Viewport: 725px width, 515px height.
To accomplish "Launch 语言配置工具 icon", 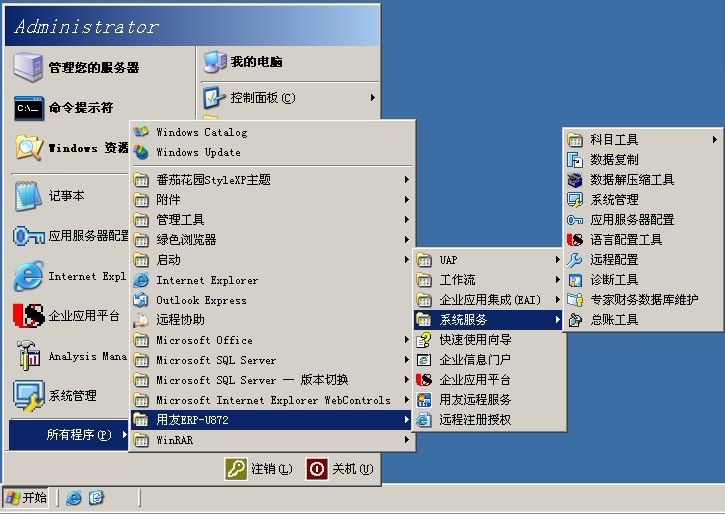I will tap(575, 240).
